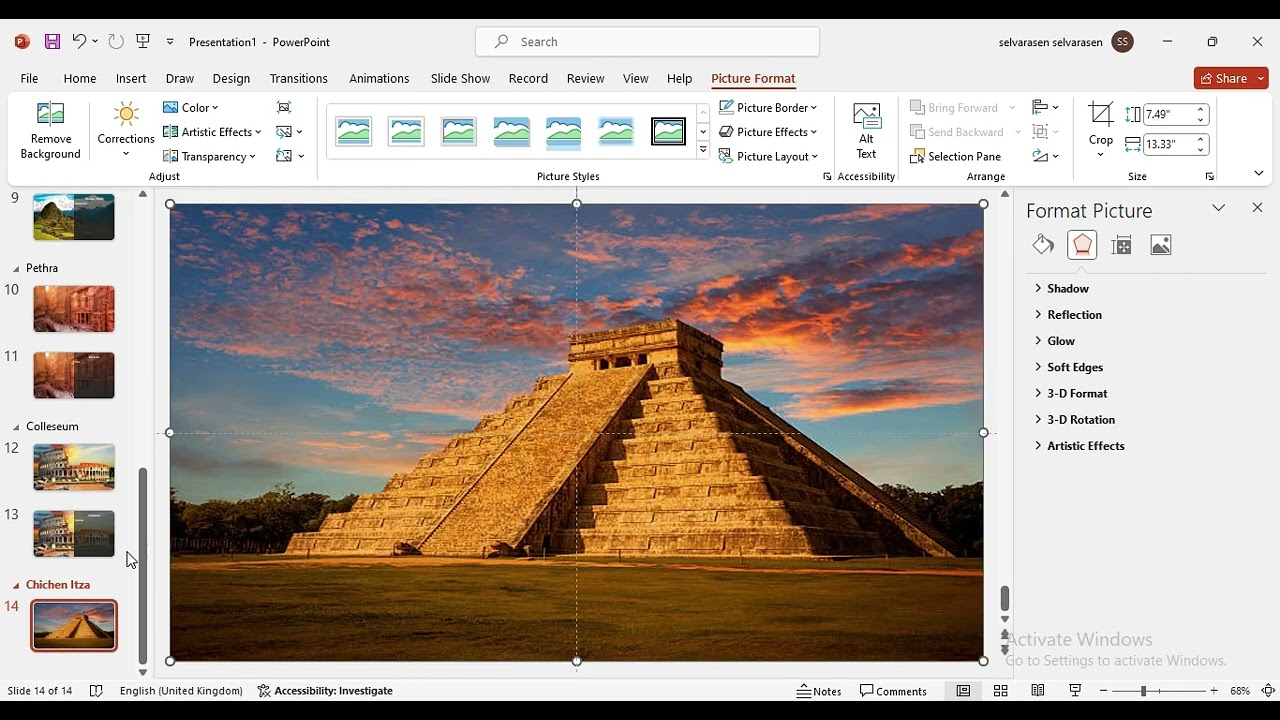Collapse the Colleseum section header
The image size is (1280, 720).
(x=16, y=427)
